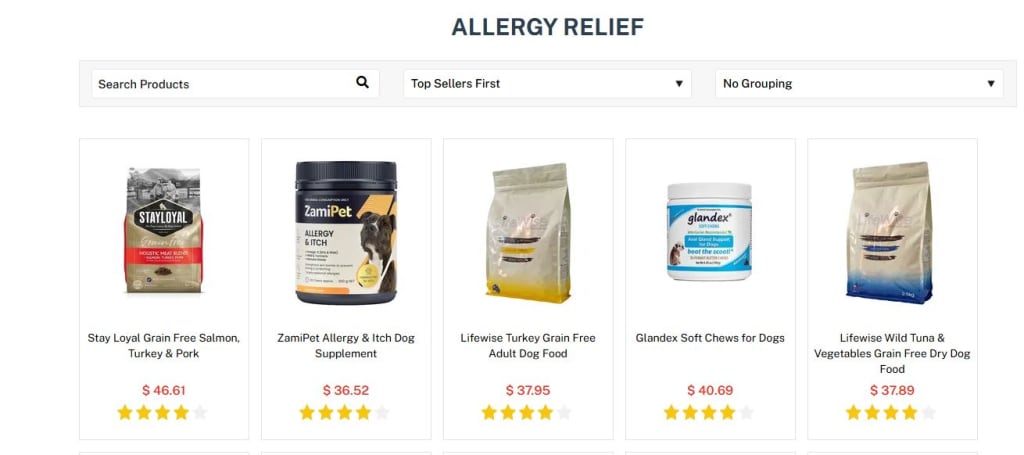Click the star rating under Stay Loyal
This screenshot has height=455, width=1024.
[x=163, y=413]
